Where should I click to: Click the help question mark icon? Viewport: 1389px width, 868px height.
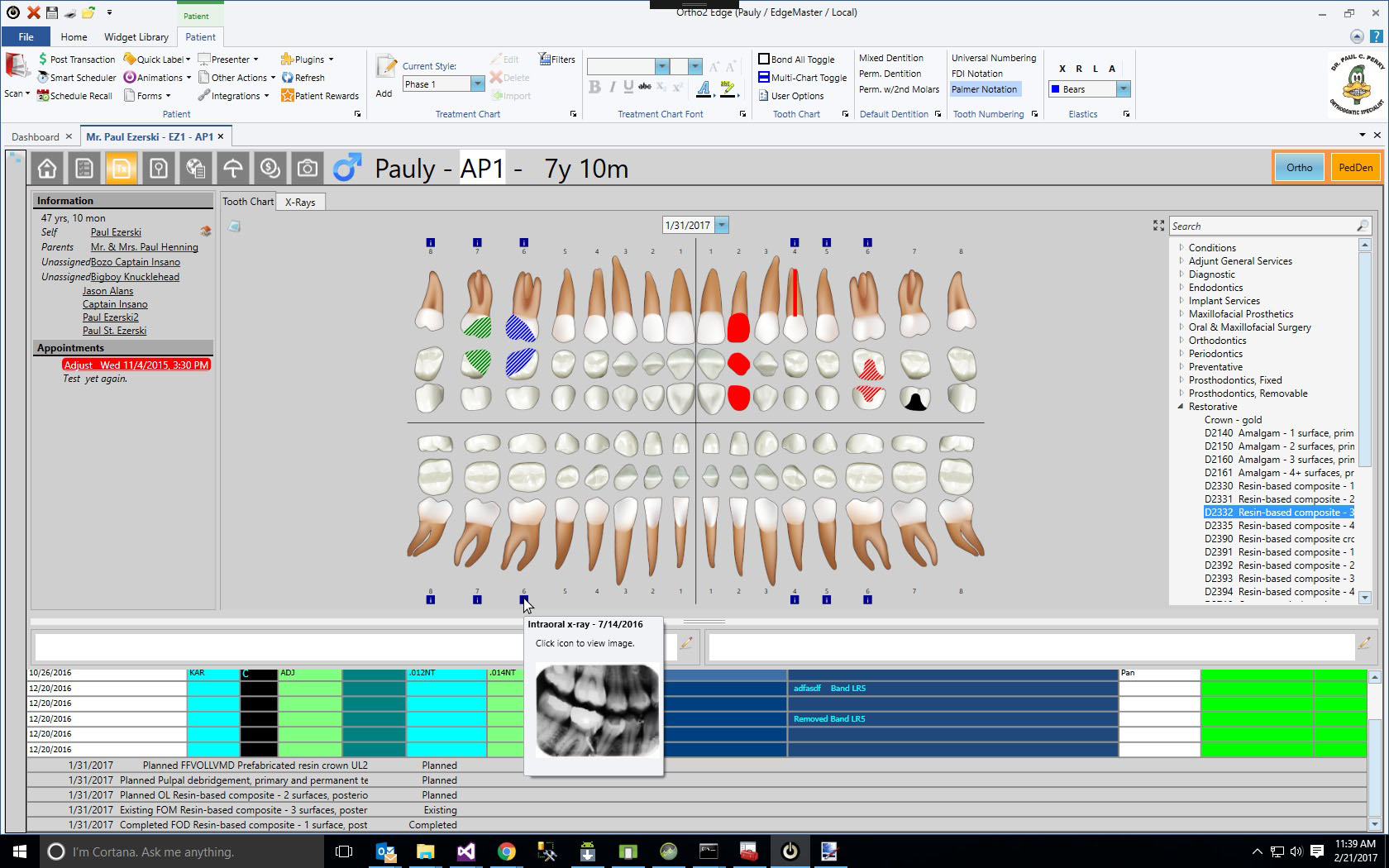[x=1377, y=36]
